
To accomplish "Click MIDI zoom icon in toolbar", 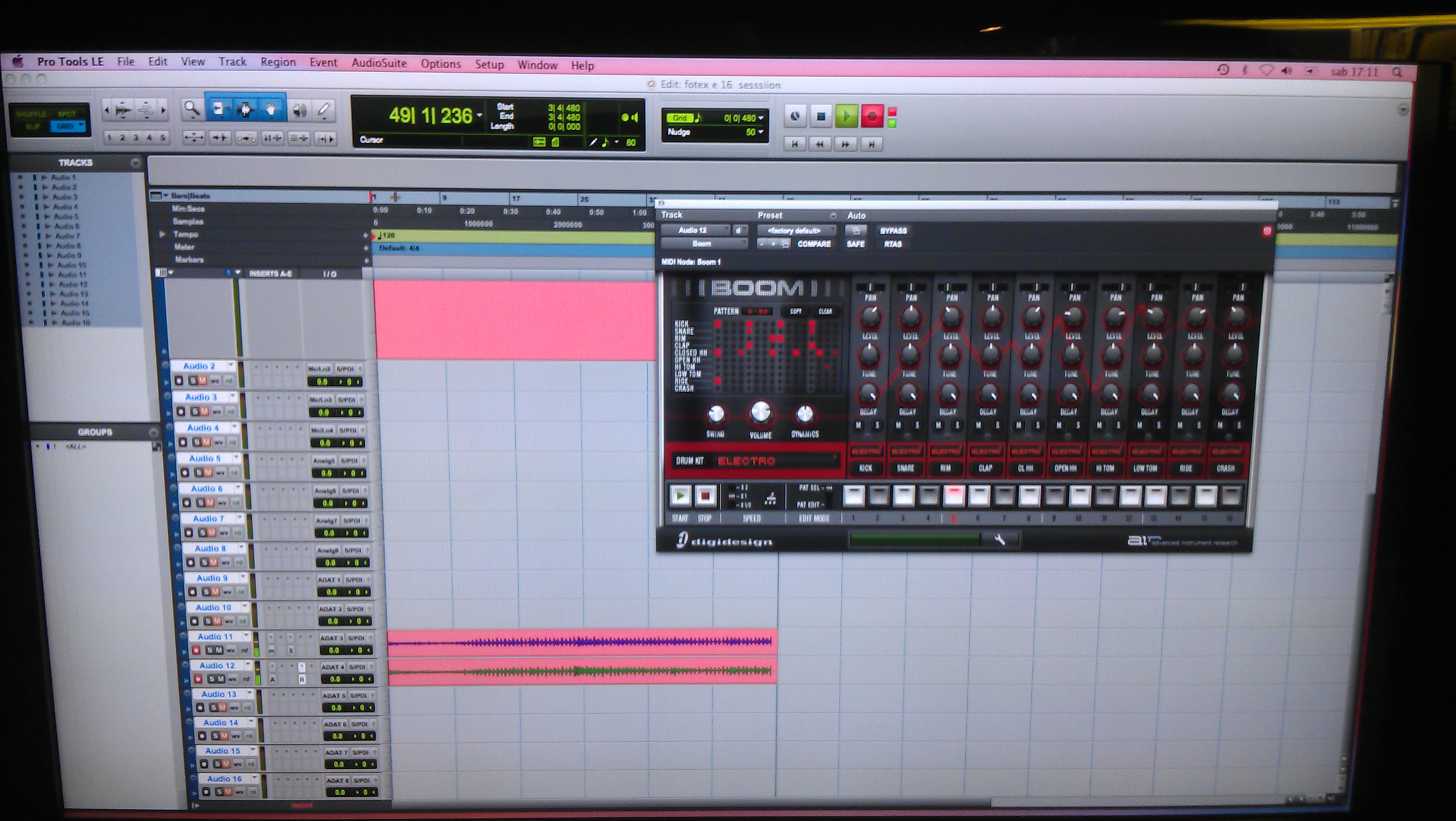I will tap(146, 110).
